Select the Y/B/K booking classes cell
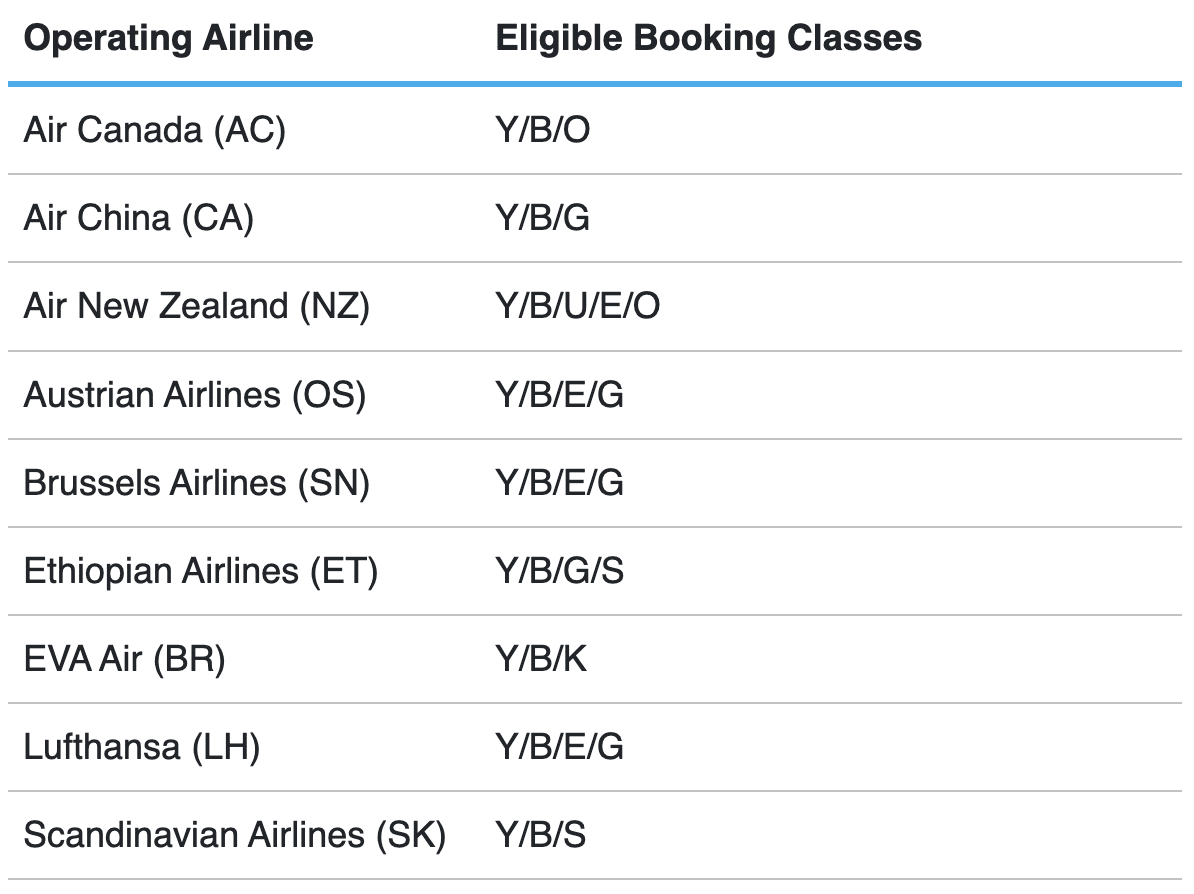The image size is (1194, 894). [x=541, y=659]
